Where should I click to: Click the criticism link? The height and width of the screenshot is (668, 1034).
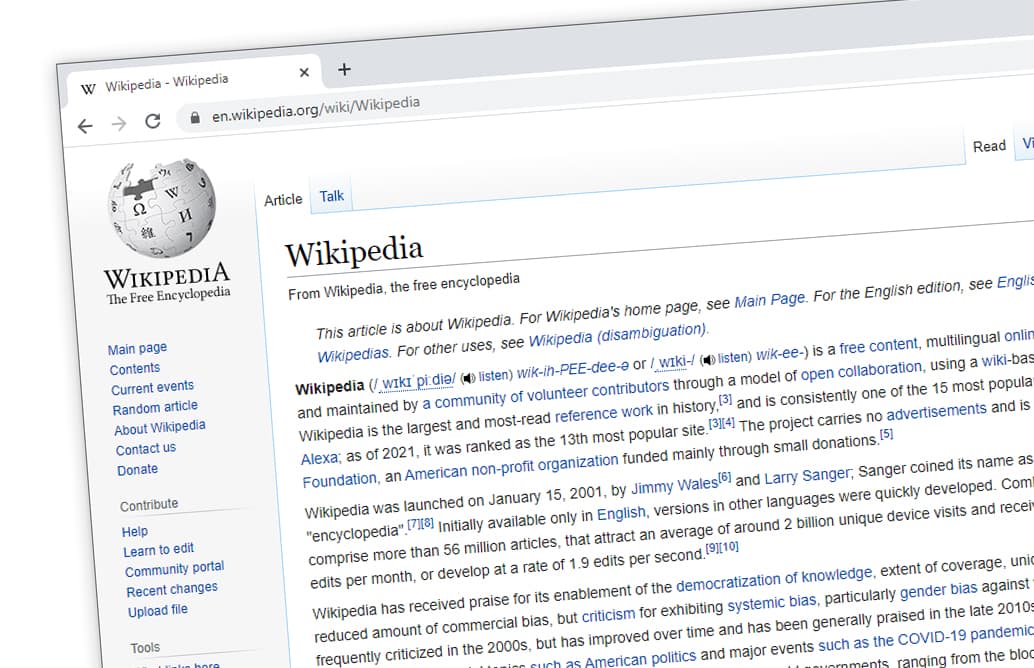pyautogui.click(x=608, y=615)
